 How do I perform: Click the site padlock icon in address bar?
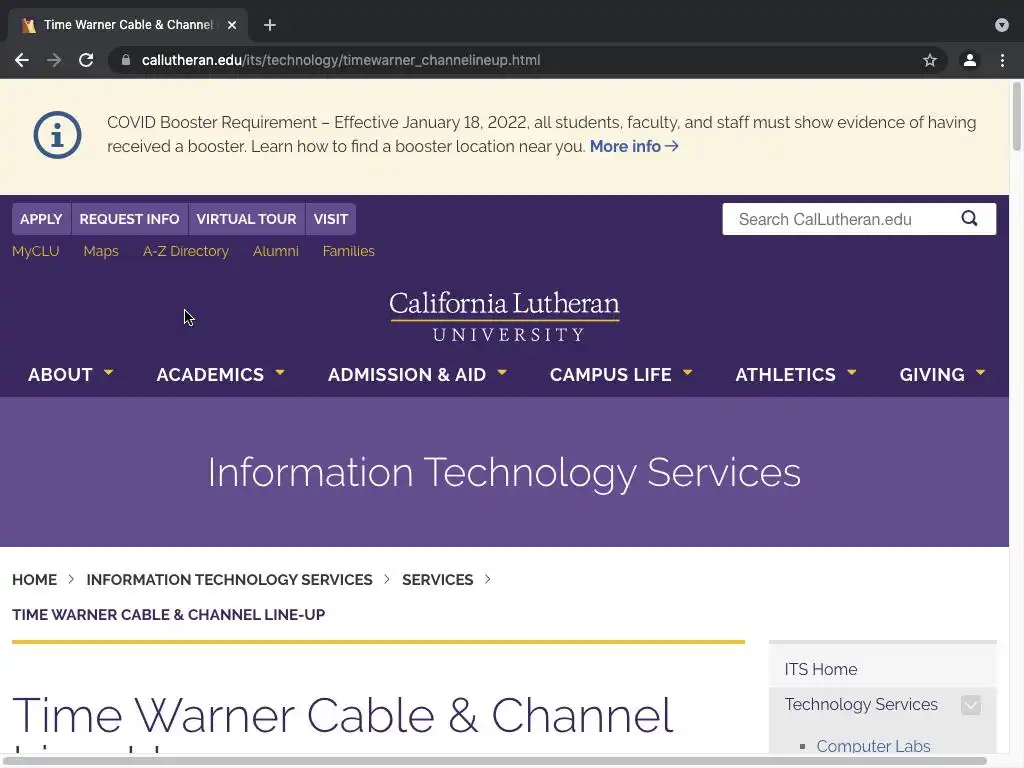click(x=126, y=60)
